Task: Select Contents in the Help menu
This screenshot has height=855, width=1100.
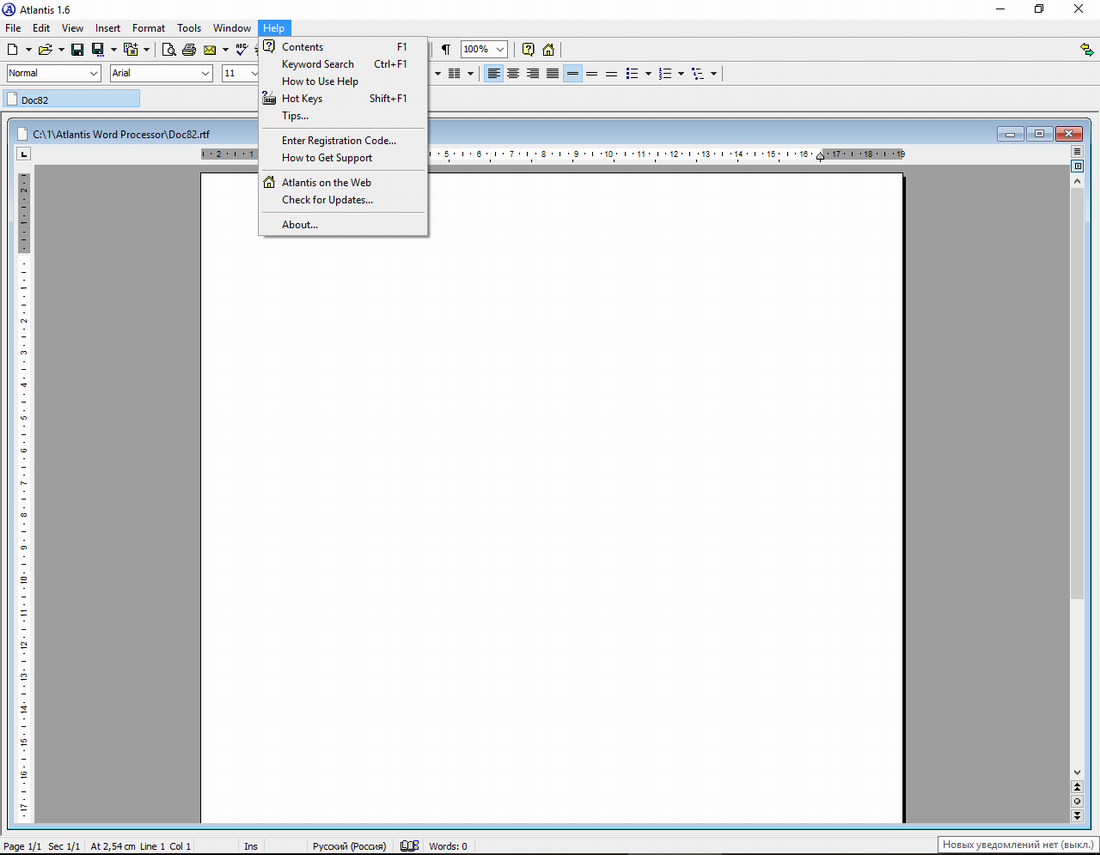Action: [x=343, y=47]
